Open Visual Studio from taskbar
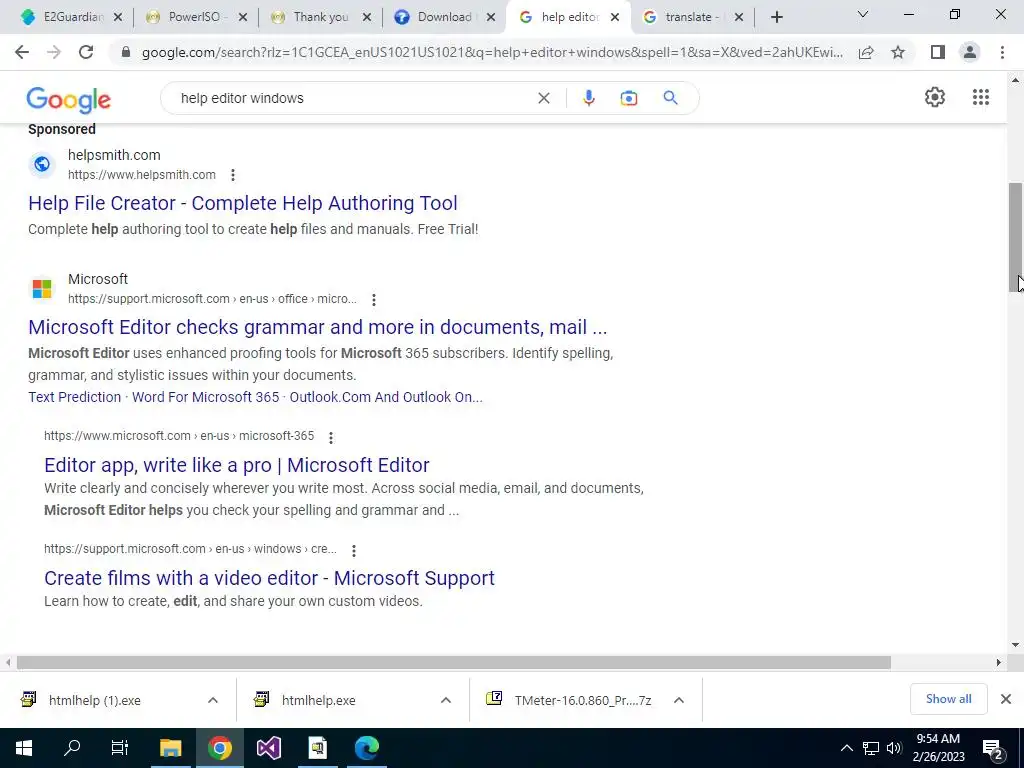Image resolution: width=1024 pixels, height=768 pixels. point(268,748)
